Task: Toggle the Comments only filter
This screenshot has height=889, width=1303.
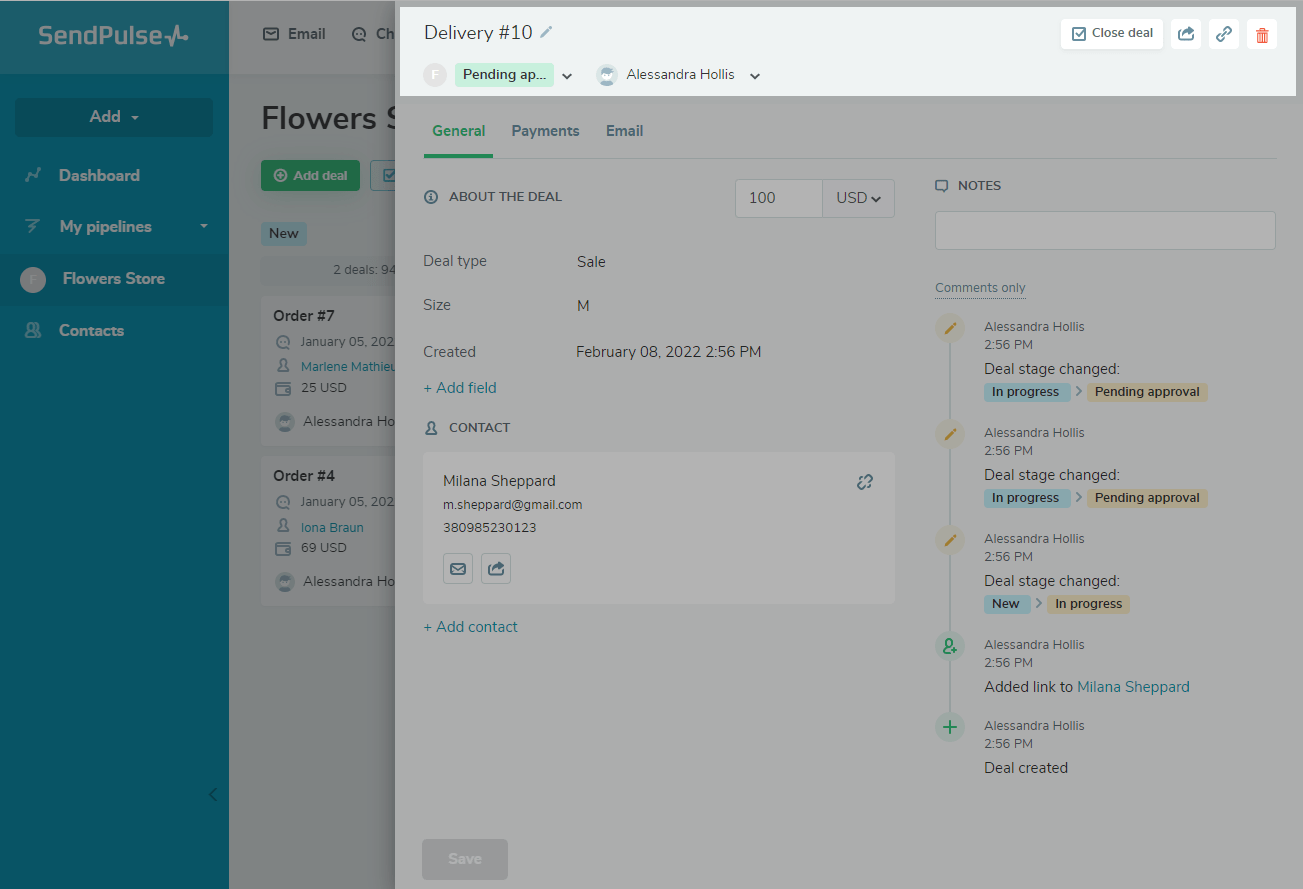Action: coord(980,288)
